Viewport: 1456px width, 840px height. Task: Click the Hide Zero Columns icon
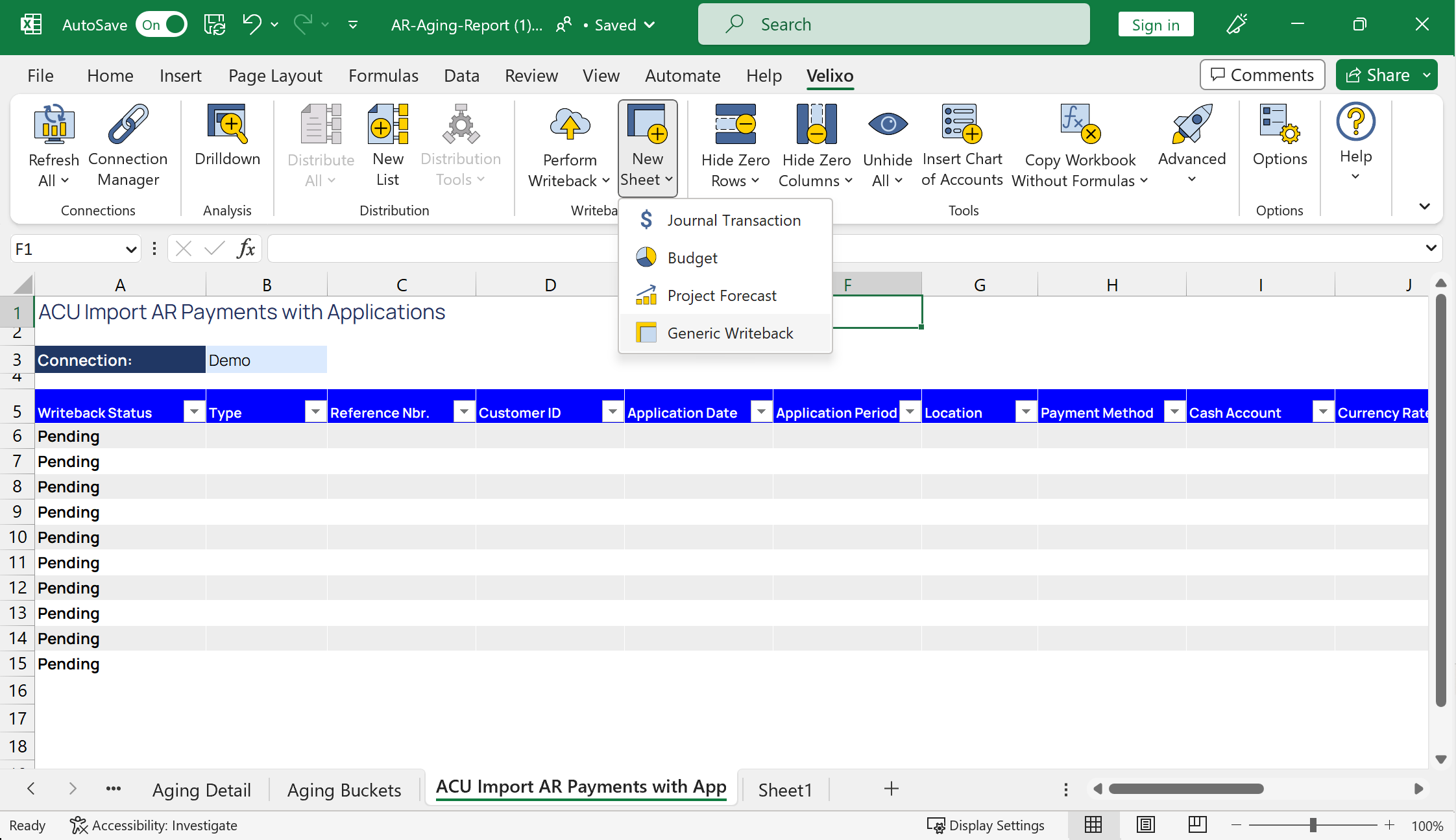[x=816, y=124]
